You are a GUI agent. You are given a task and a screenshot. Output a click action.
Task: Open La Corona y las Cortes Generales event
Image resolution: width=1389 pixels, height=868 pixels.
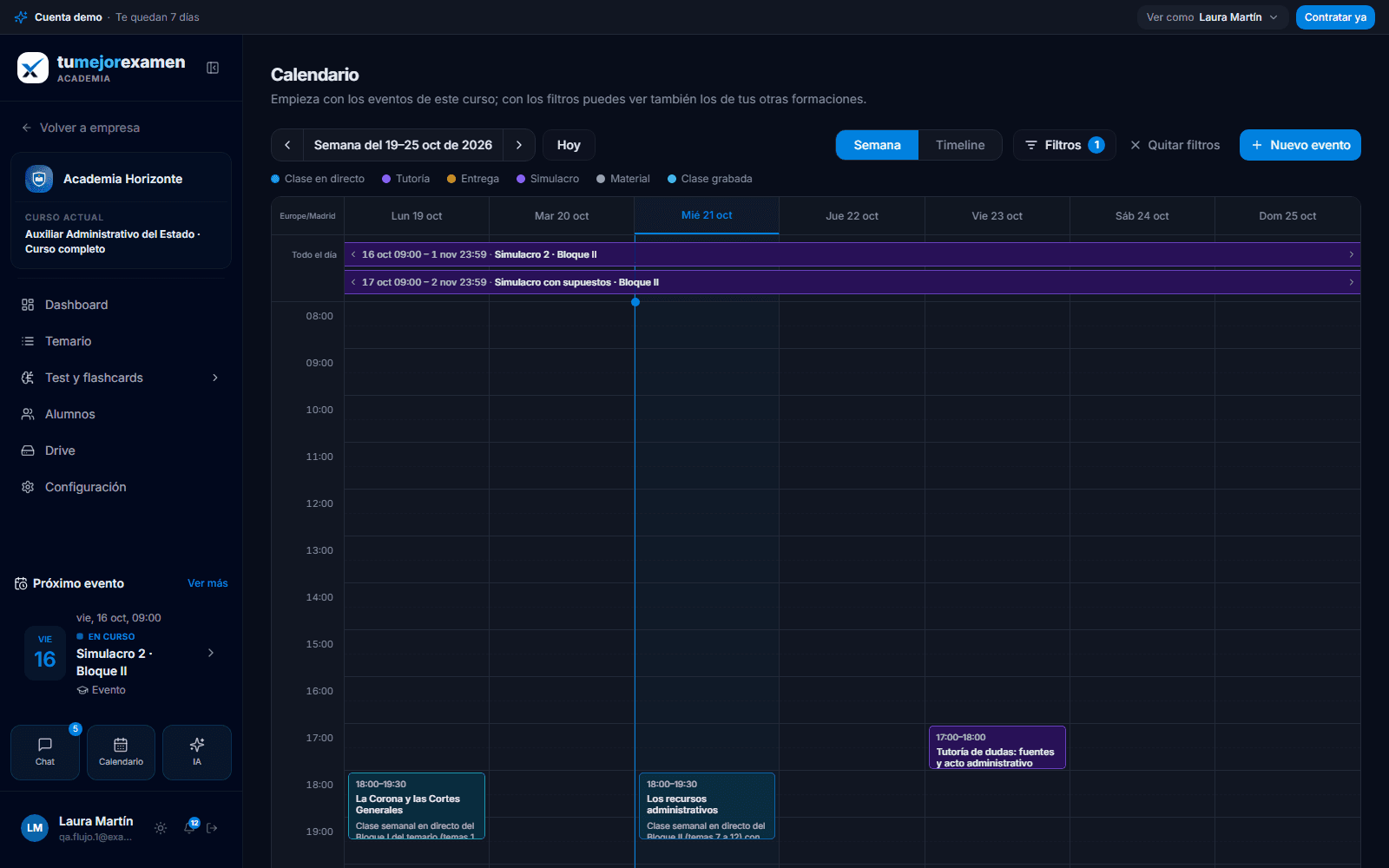coord(417,806)
